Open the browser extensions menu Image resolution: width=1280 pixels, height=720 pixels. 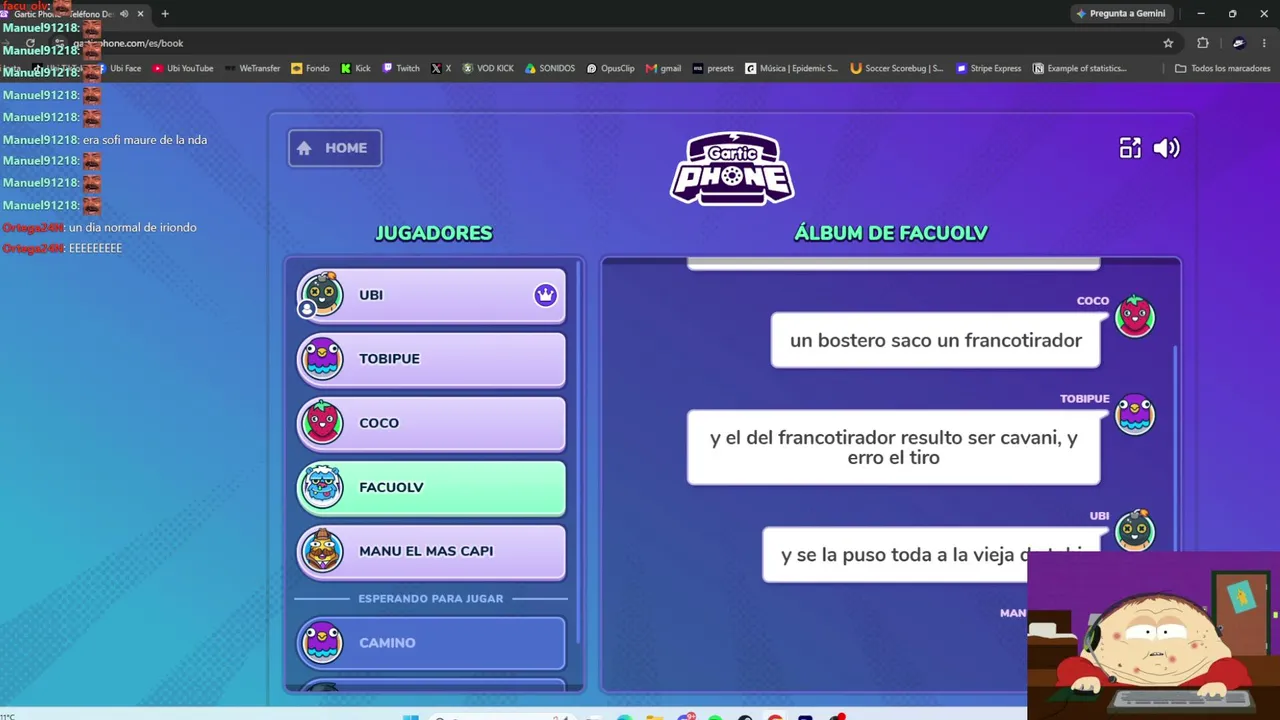click(x=1203, y=43)
